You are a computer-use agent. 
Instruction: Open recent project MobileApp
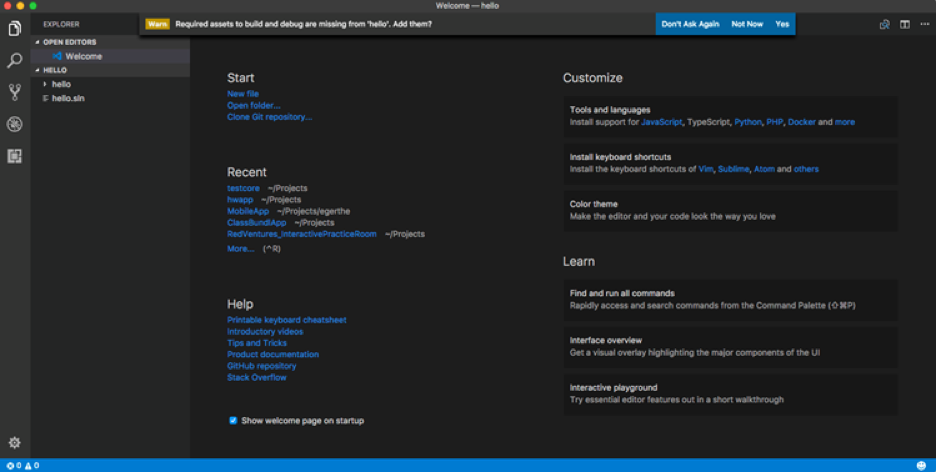[248, 211]
